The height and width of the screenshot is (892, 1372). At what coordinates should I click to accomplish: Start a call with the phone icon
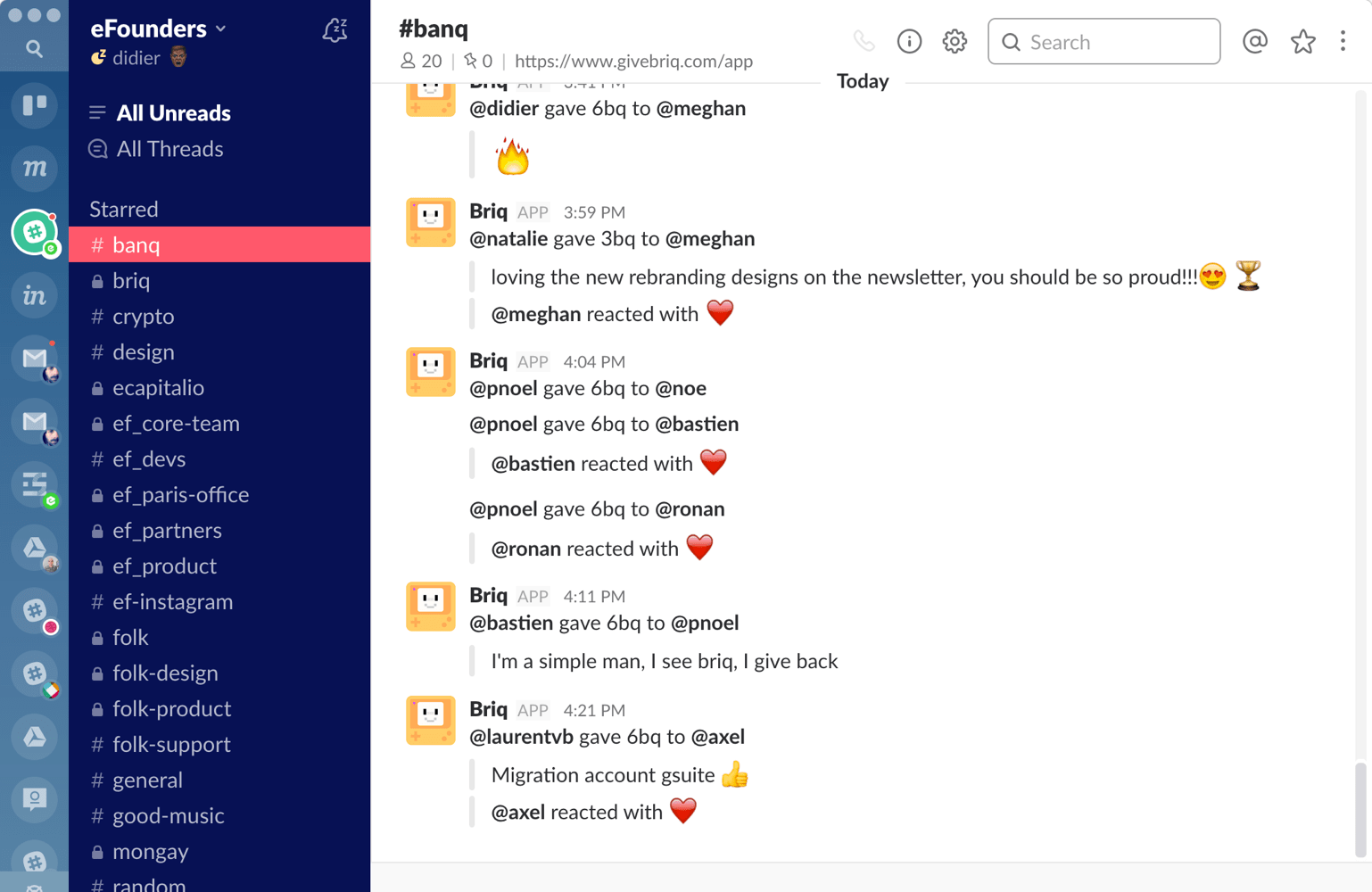864,41
